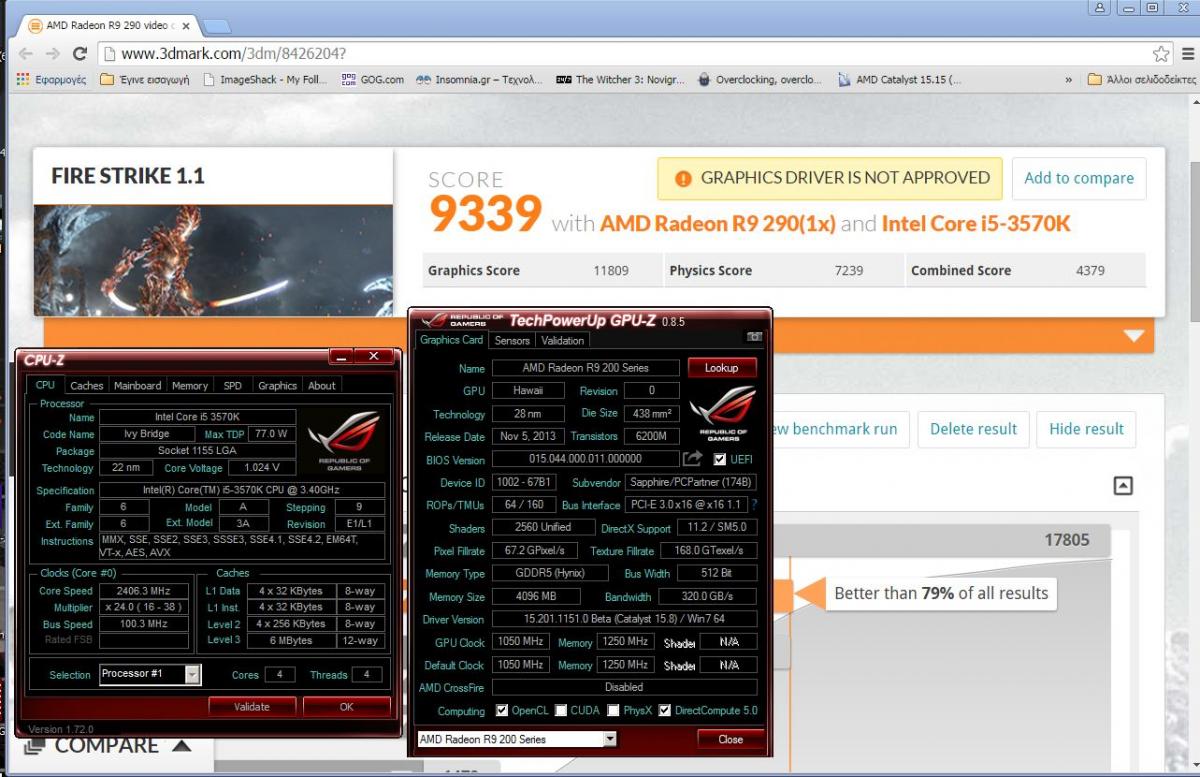
Task: Click the browser back arrow
Action: [x=26, y=54]
